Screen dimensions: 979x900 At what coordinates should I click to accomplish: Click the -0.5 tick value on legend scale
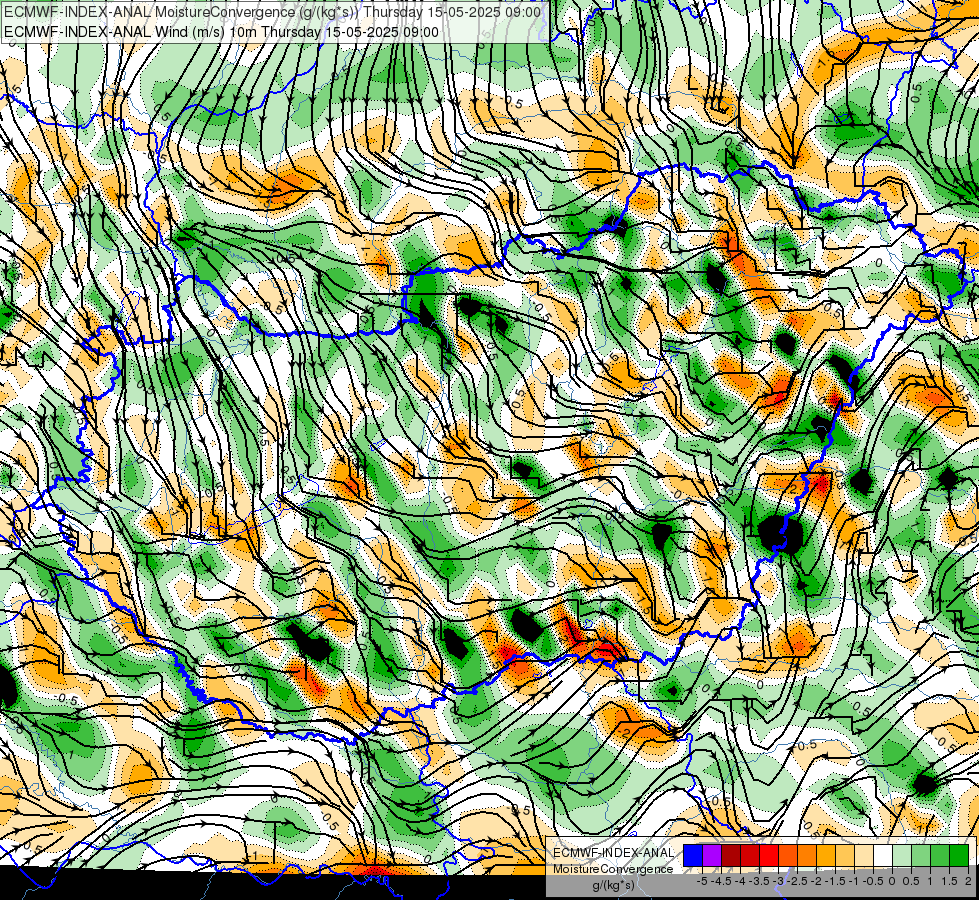tap(873, 881)
